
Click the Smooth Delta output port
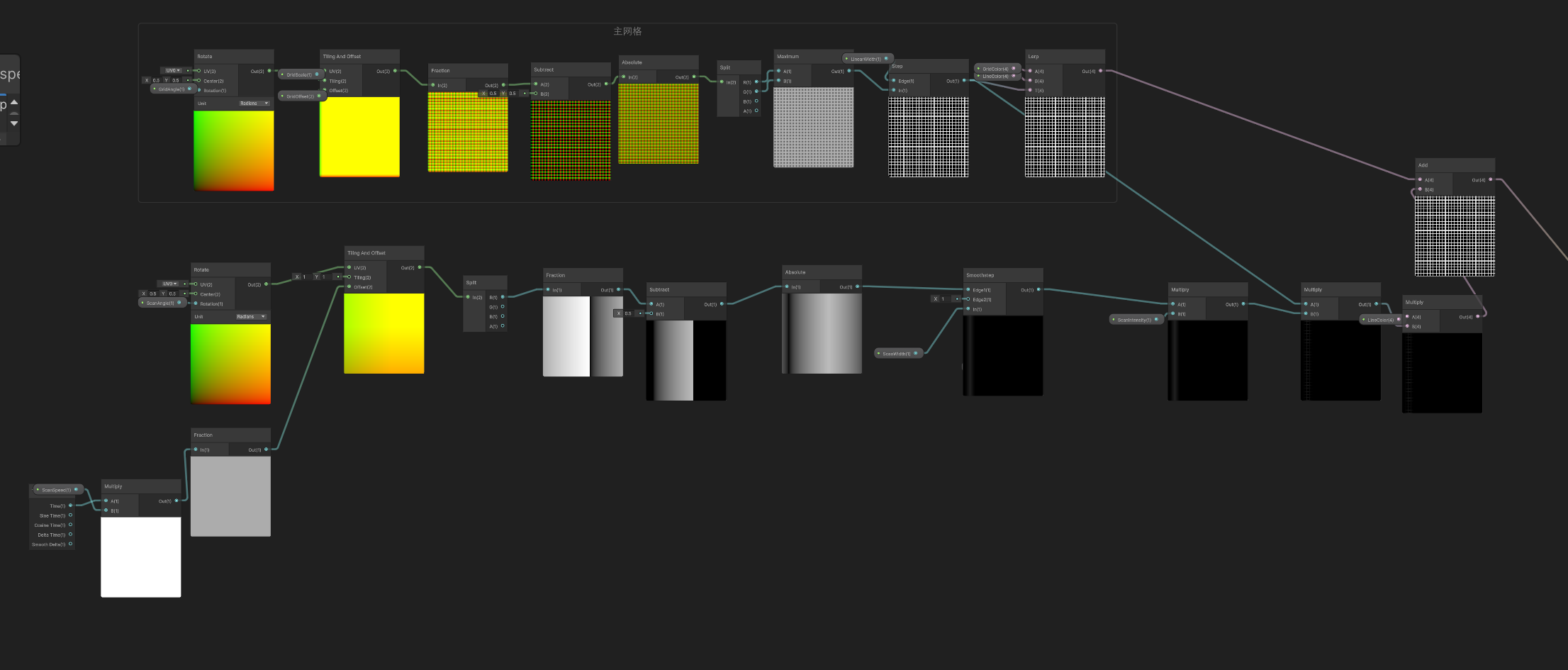pos(70,545)
